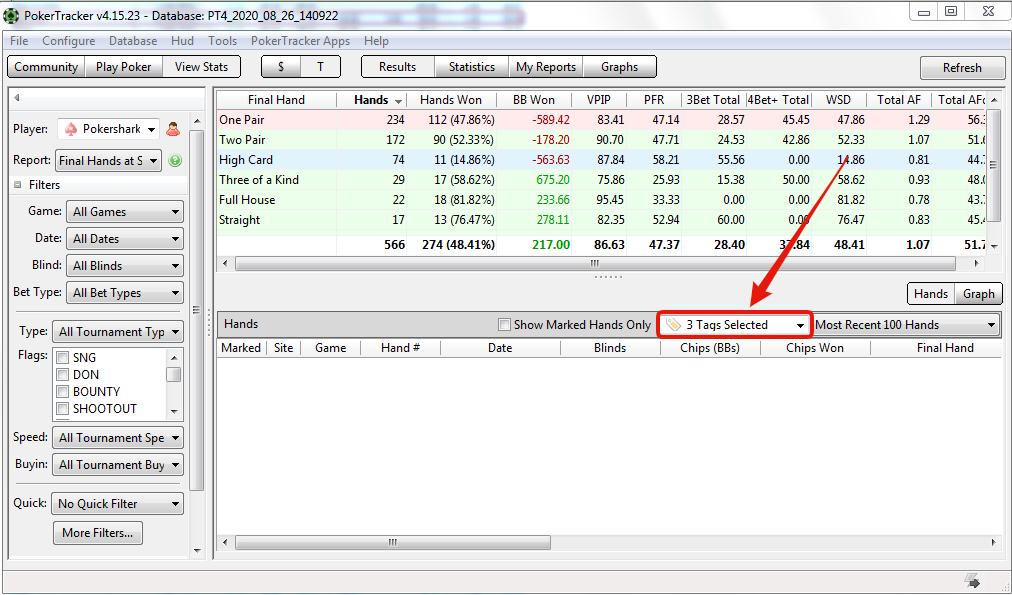Switch lower panel to Graph view
This screenshot has height=595, width=1012.
(x=978, y=294)
